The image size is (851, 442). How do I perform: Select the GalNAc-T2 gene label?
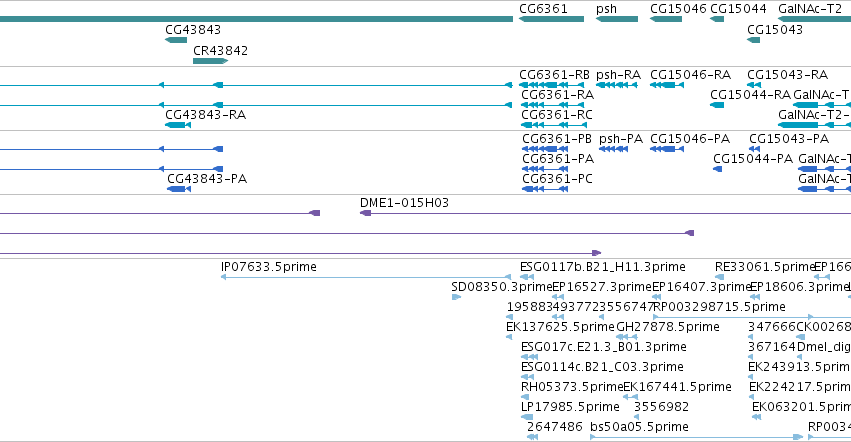pos(810,9)
